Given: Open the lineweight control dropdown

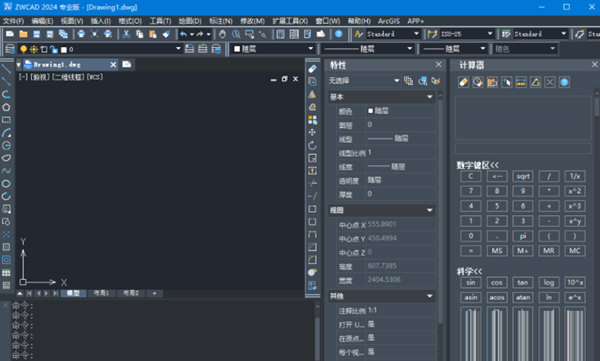Looking at the screenshot, I should pos(483,49).
